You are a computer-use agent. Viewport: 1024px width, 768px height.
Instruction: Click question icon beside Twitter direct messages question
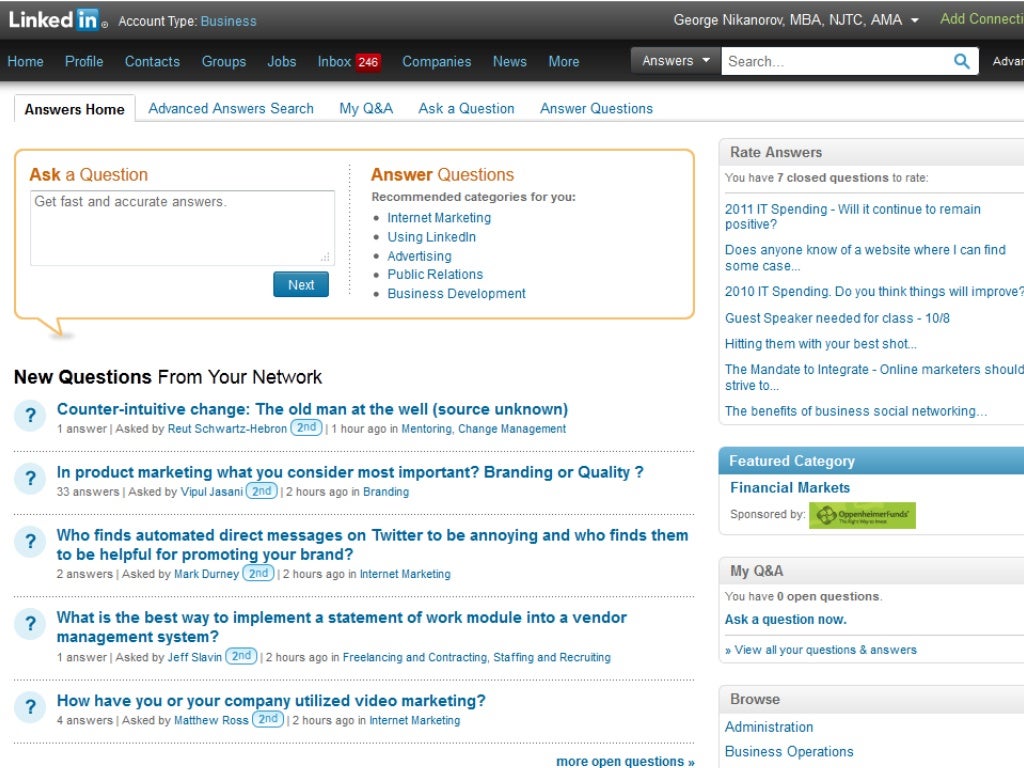click(x=30, y=541)
